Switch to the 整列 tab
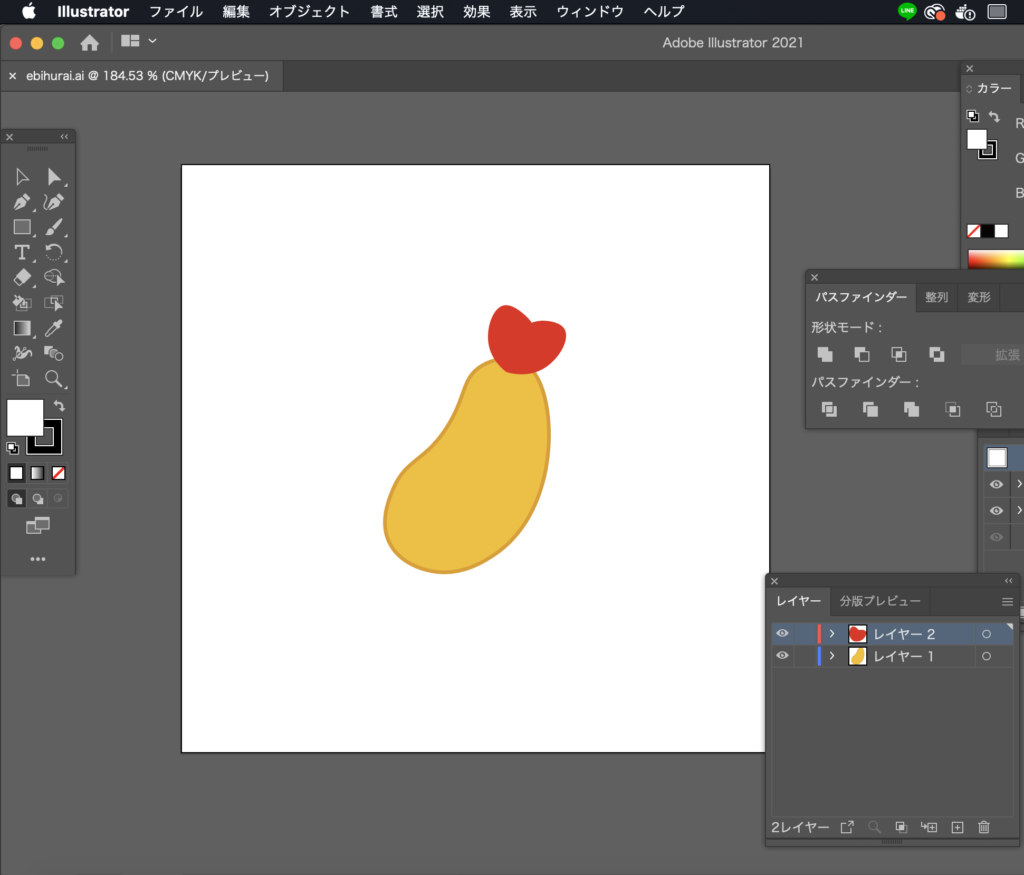Viewport: 1024px width, 875px height. (x=936, y=297)
